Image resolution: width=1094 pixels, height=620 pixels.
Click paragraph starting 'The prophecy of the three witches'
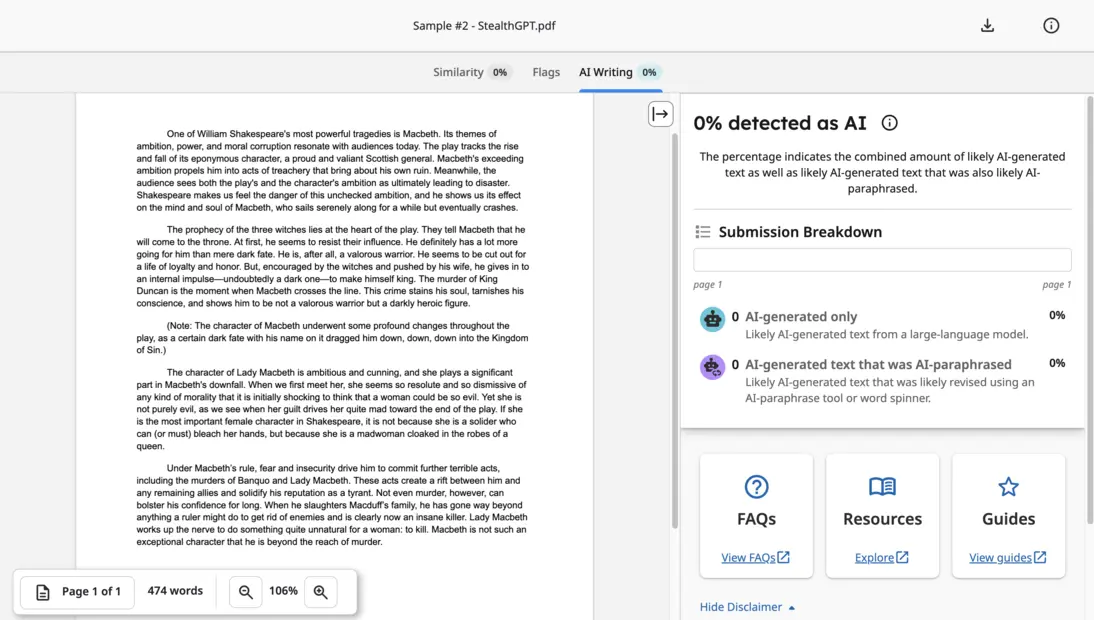[332, 266]
